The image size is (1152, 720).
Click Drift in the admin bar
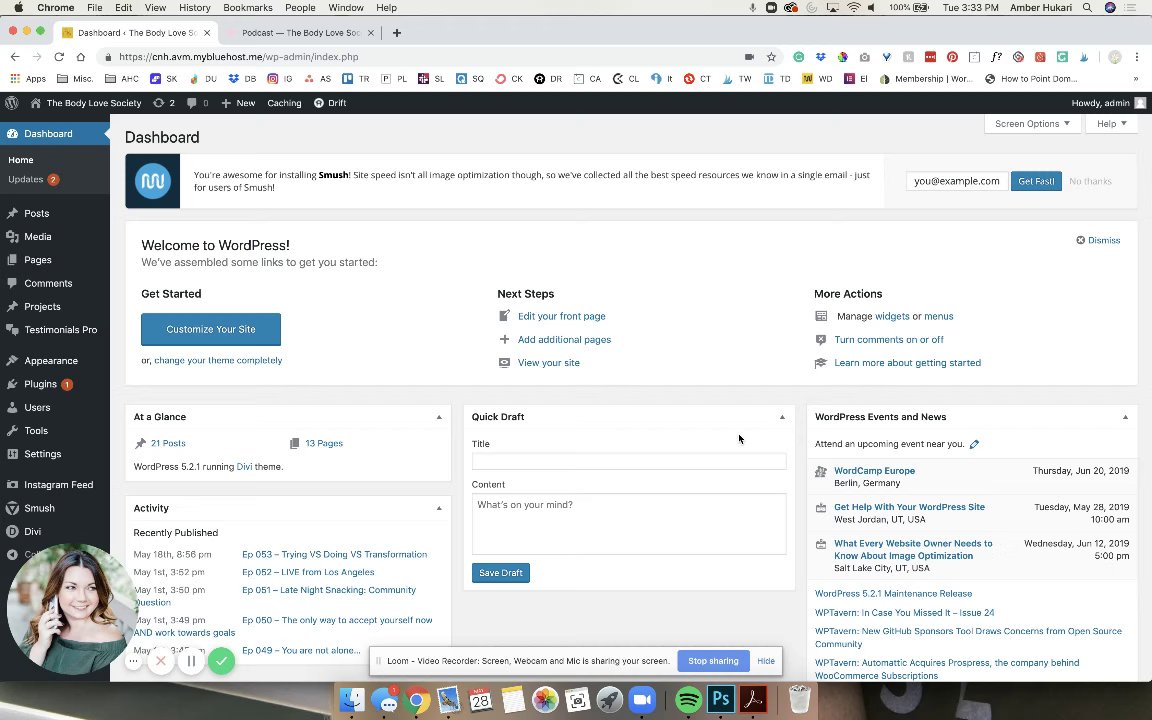pos(330,103)
